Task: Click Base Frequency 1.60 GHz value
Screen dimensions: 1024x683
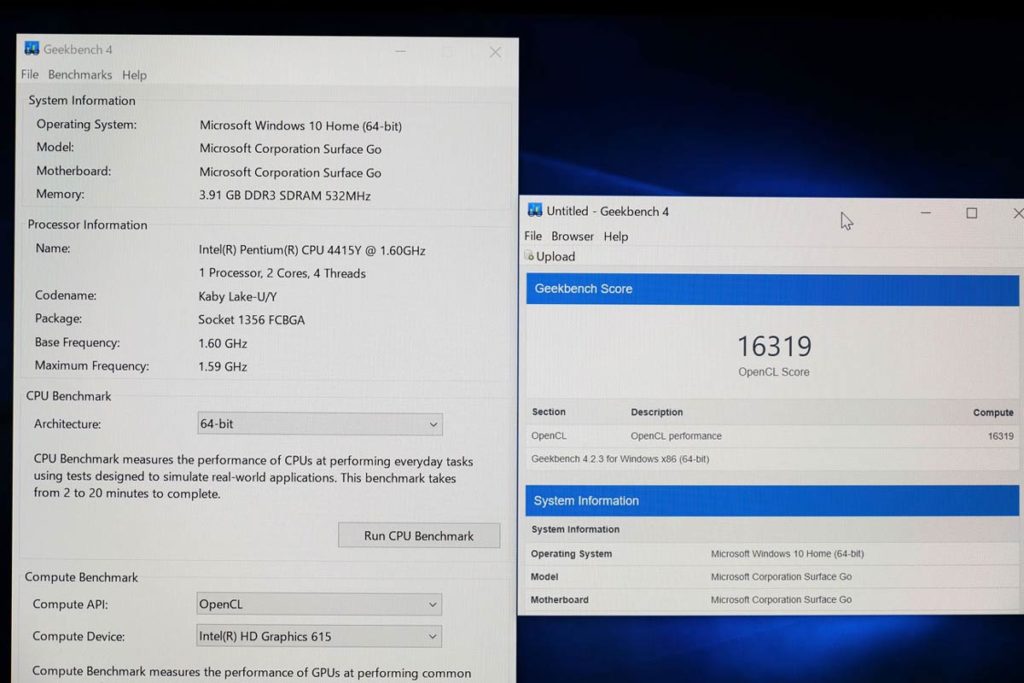Action: [223, 343]
